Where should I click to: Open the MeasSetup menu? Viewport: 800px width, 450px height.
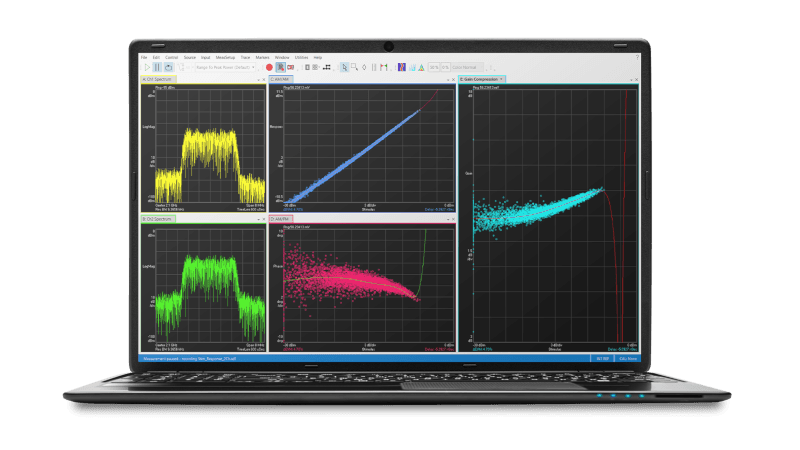[225, 58]
